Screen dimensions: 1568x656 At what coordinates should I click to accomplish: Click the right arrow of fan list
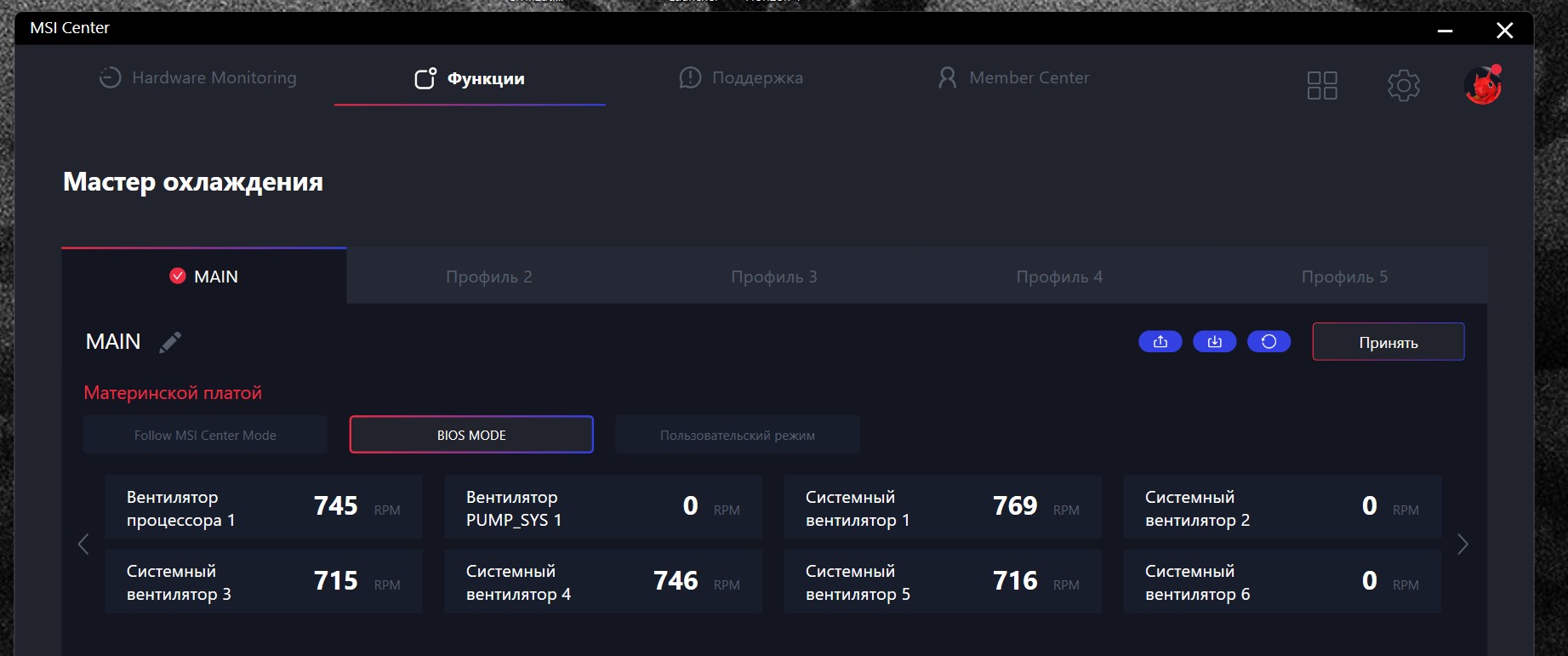pos(1463,545)
